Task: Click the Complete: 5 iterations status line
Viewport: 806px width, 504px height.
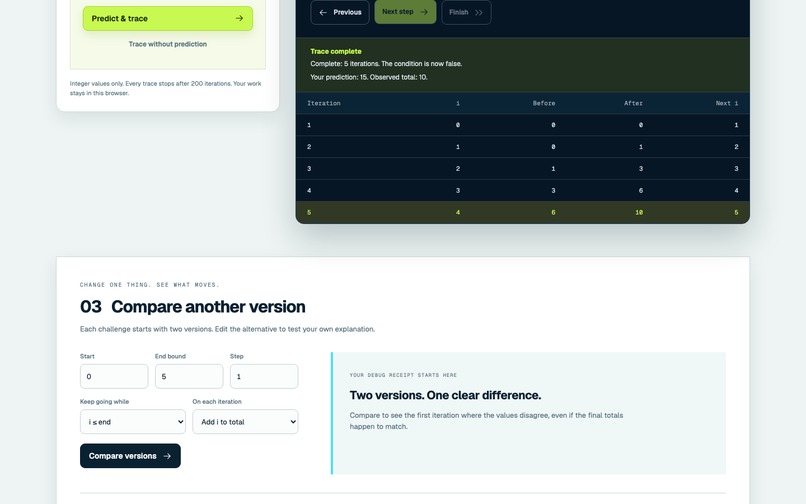Action: 386,64
